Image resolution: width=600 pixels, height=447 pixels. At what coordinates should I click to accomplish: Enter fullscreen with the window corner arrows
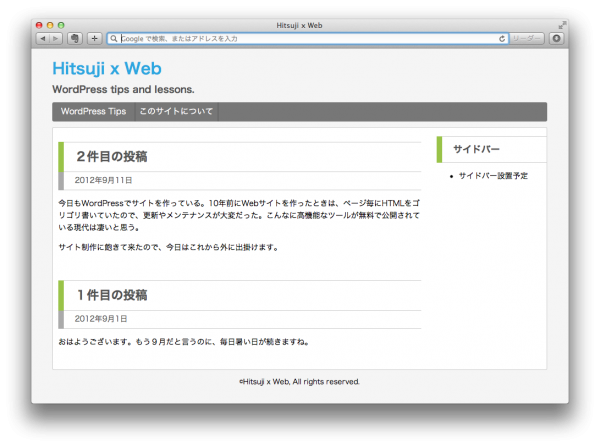(562, 25)
